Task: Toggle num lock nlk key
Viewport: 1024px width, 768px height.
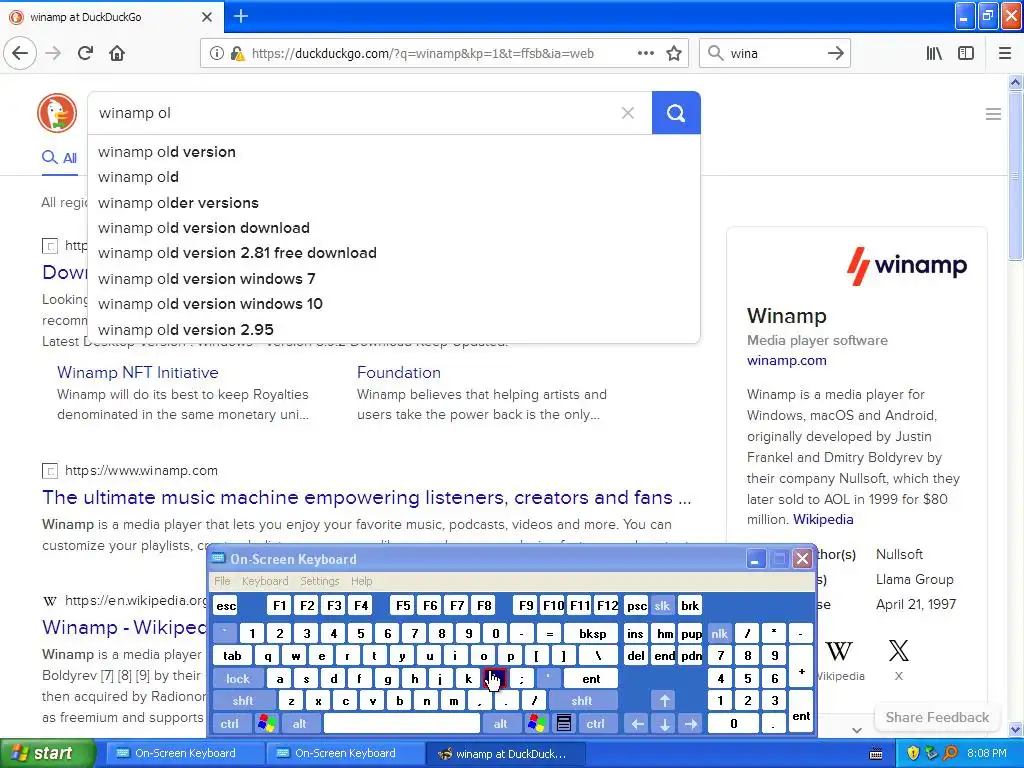Action: pyautogui.click(x=719, y=633)
